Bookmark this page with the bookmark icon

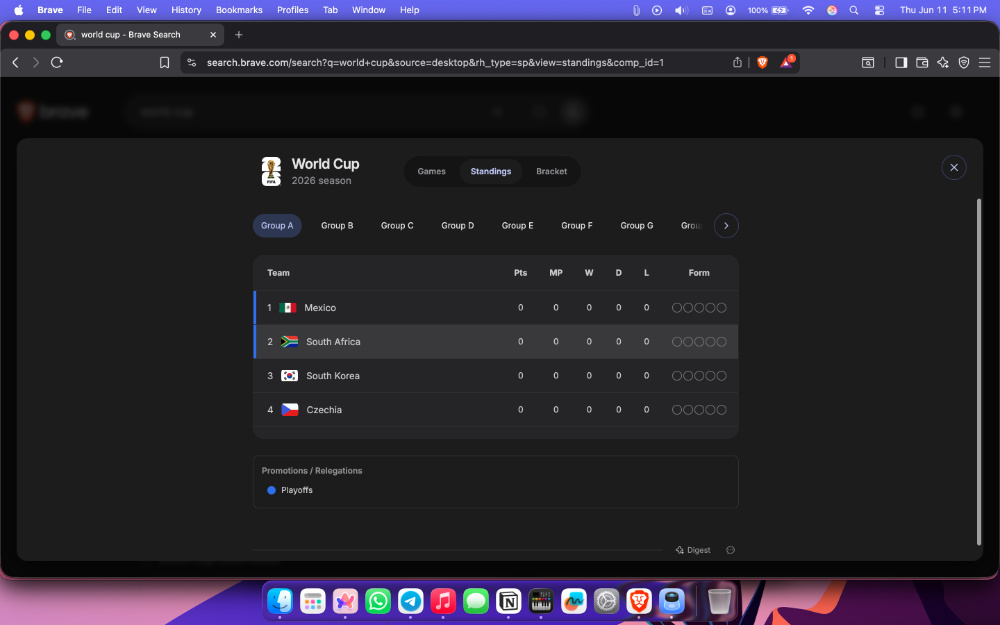(165, 62)
